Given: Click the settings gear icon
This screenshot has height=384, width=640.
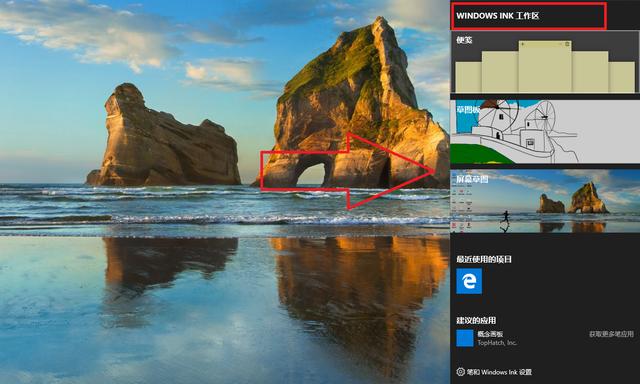Looking at the screenshot, I should (x=460, y=372).
